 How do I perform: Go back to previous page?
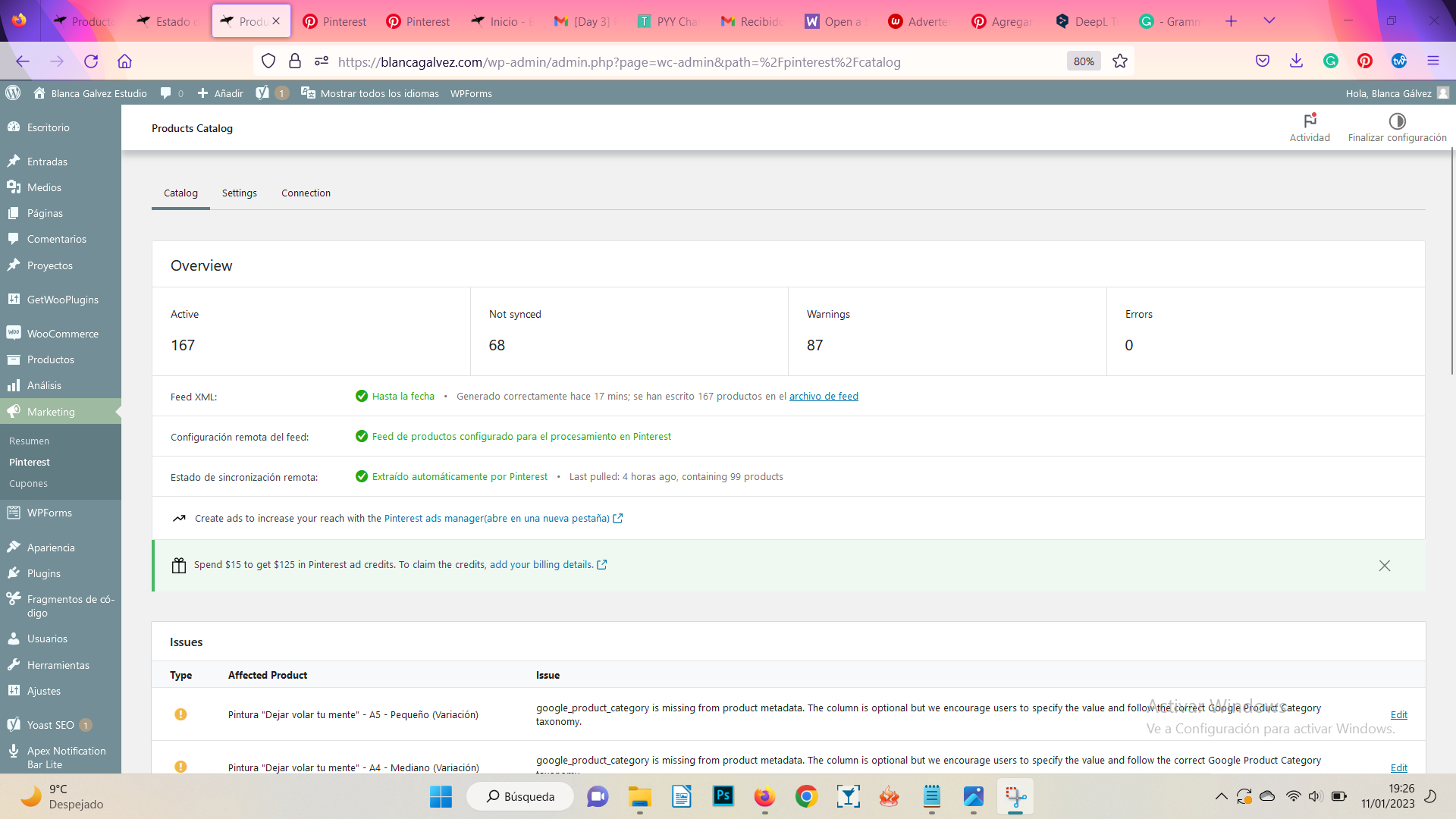pos(23,61)
